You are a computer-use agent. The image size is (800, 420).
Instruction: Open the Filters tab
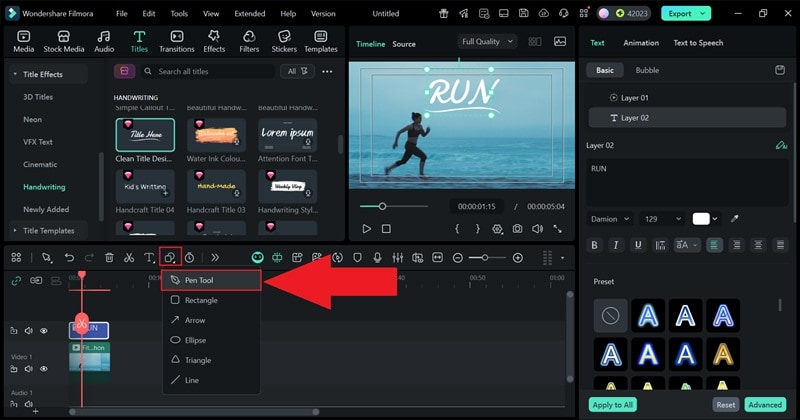(x=249, y=41)
